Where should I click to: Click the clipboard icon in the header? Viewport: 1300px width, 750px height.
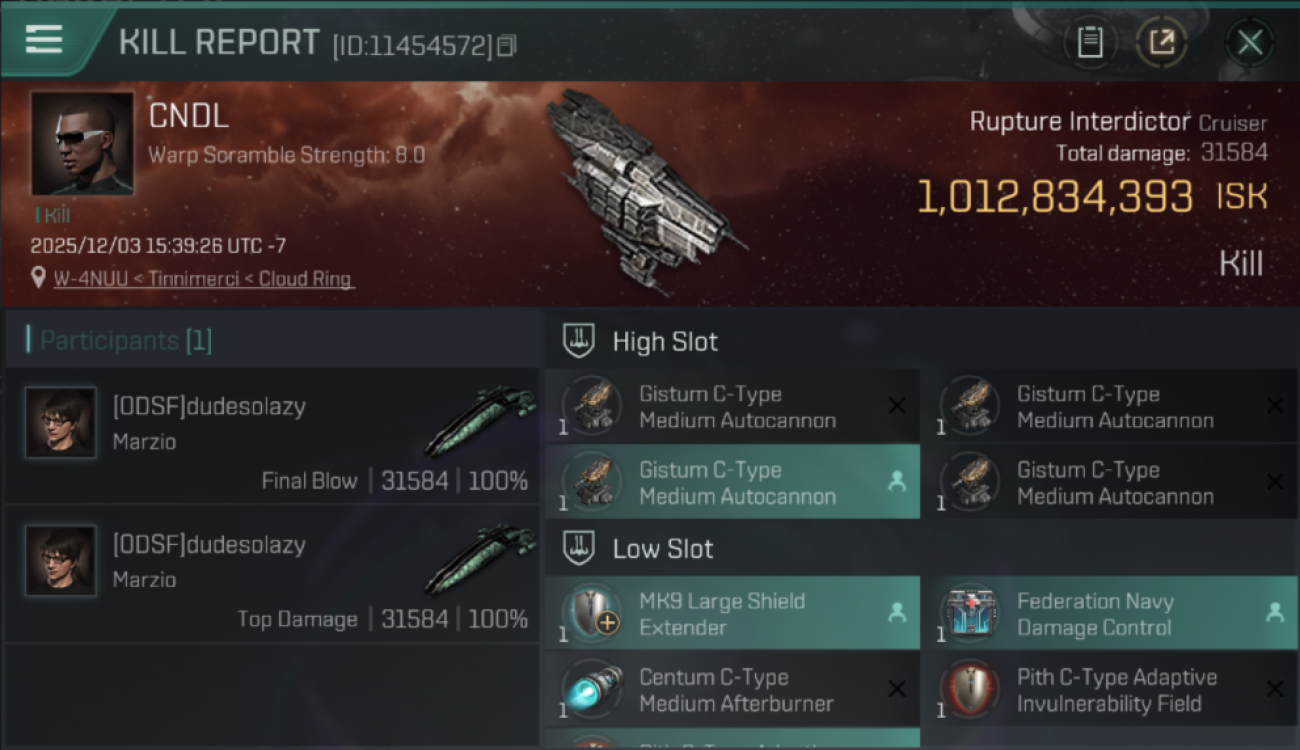tap(1089, 42)
